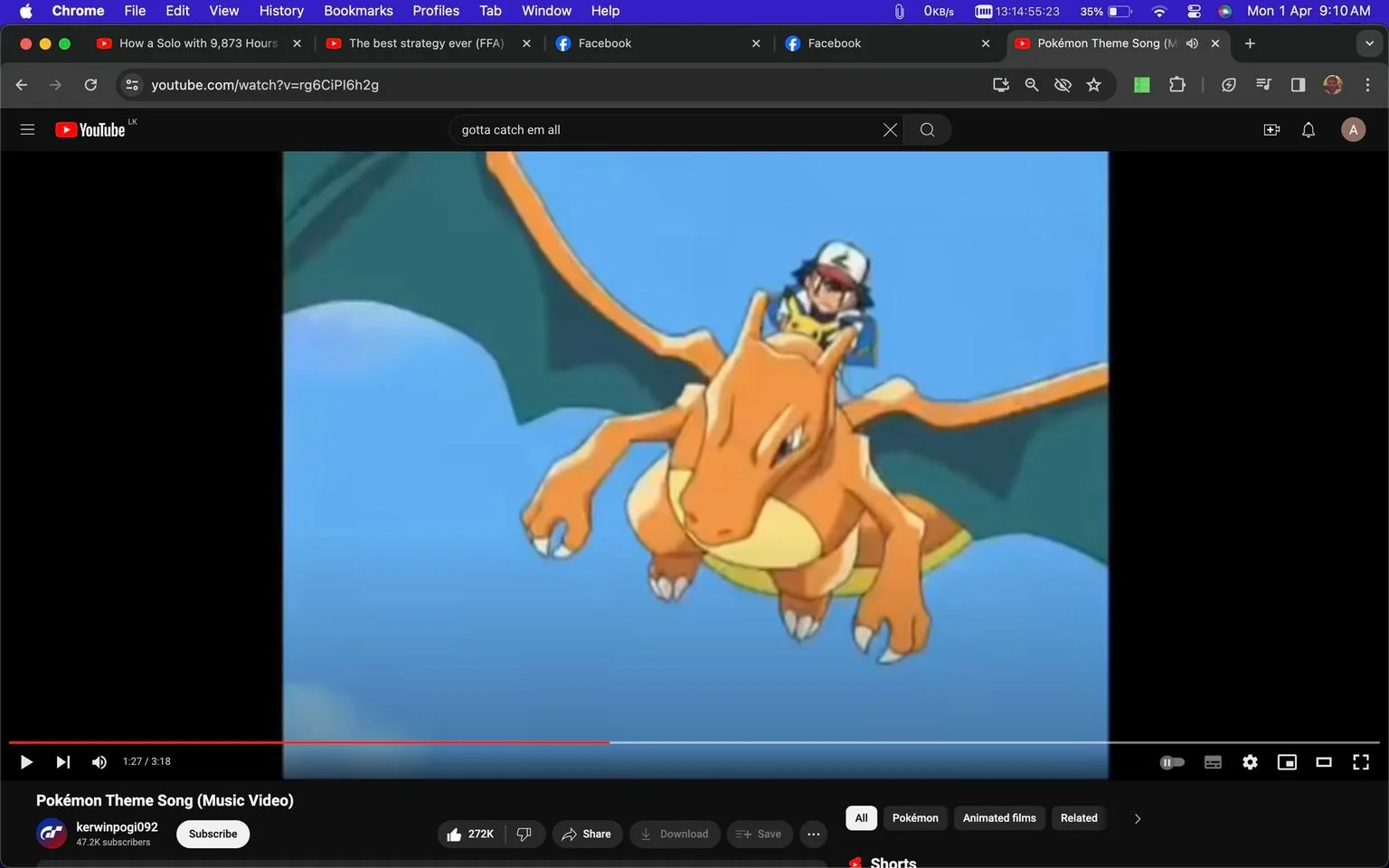View site information icon
1389x868 pixels.
coord(132,84)
